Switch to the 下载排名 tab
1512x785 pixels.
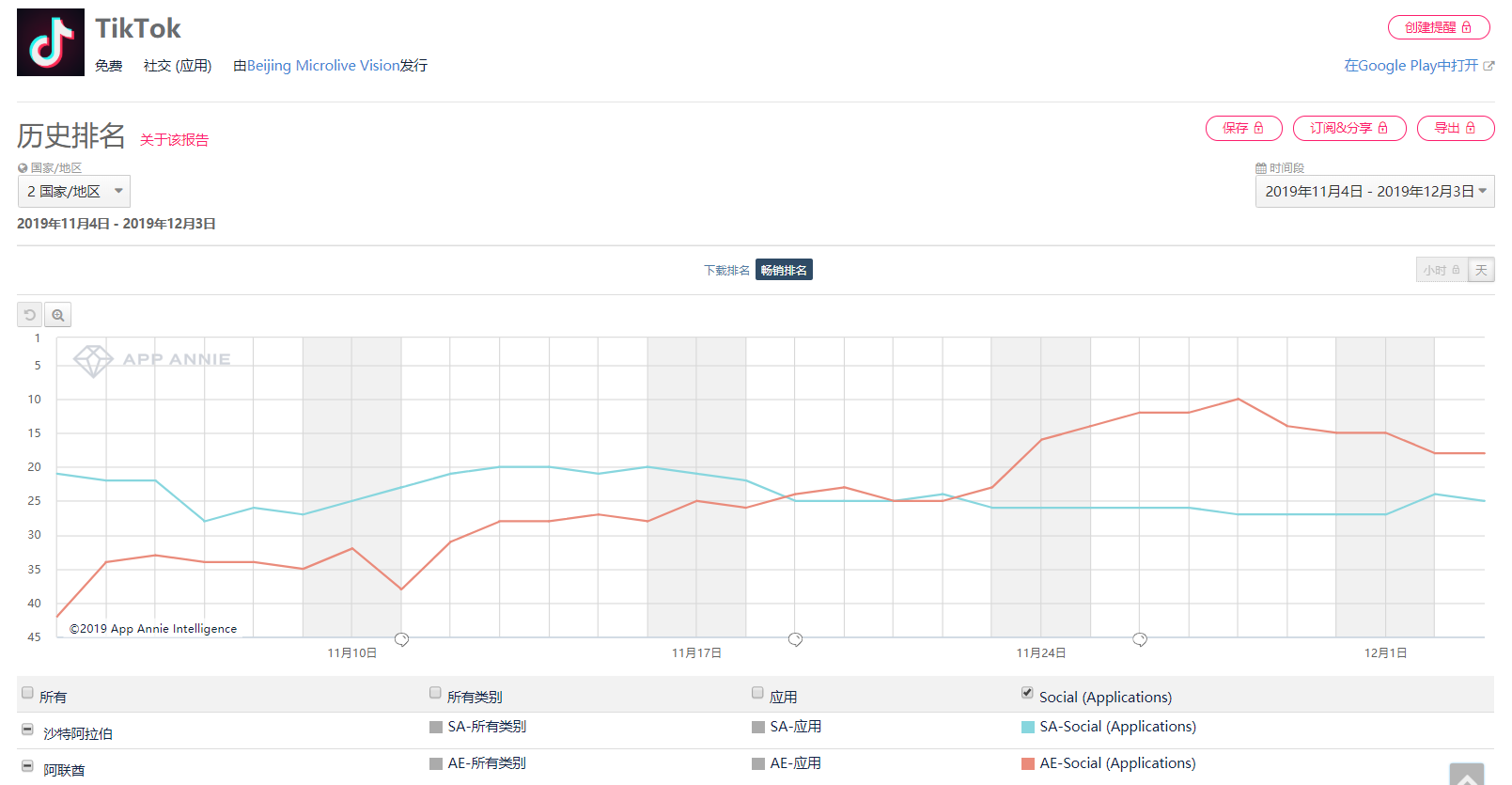click(x=726, y=271)
